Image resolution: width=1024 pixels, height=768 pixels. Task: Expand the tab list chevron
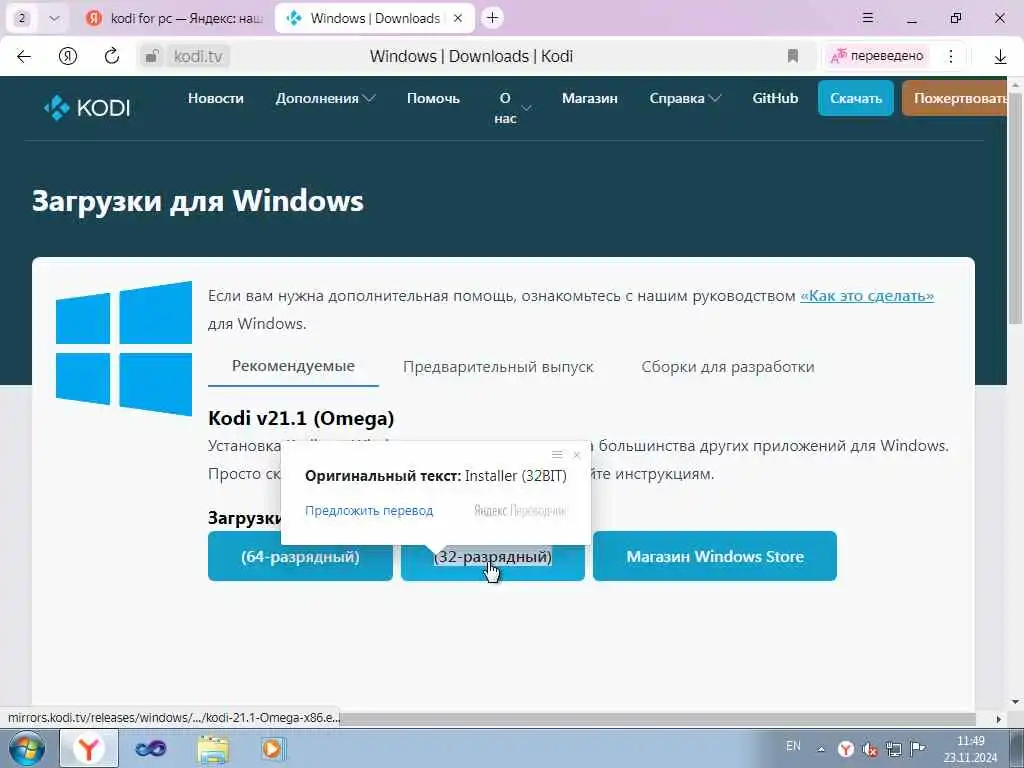54,18
